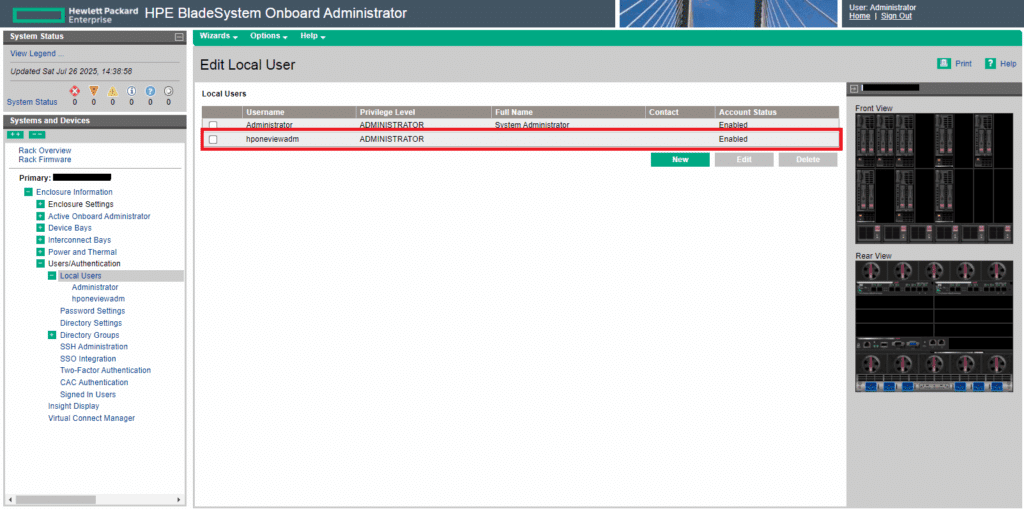Collapse the Users/Authentication node
Viewport: 1024px width, 509px height.
click(40, 263)
